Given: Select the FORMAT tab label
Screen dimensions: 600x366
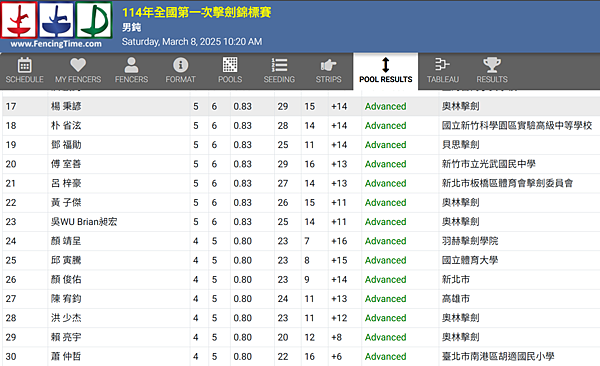Looking at the screenshot, I should 180,79.
